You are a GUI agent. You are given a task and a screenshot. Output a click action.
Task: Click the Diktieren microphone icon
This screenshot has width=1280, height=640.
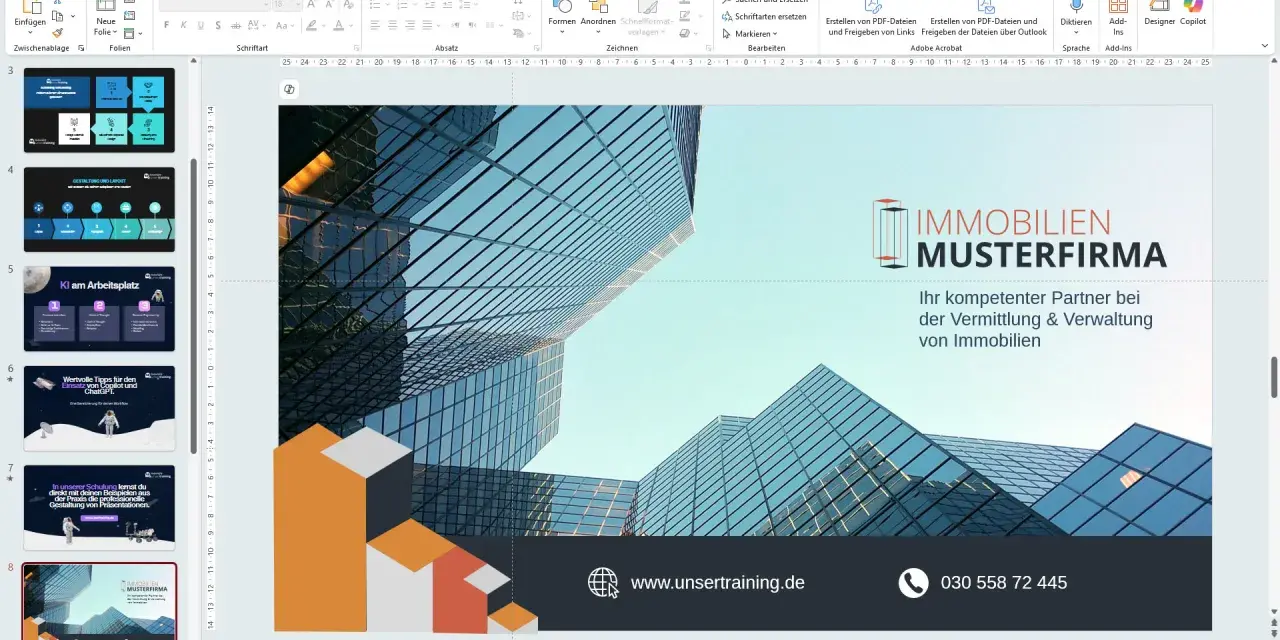coord(1076,6)
